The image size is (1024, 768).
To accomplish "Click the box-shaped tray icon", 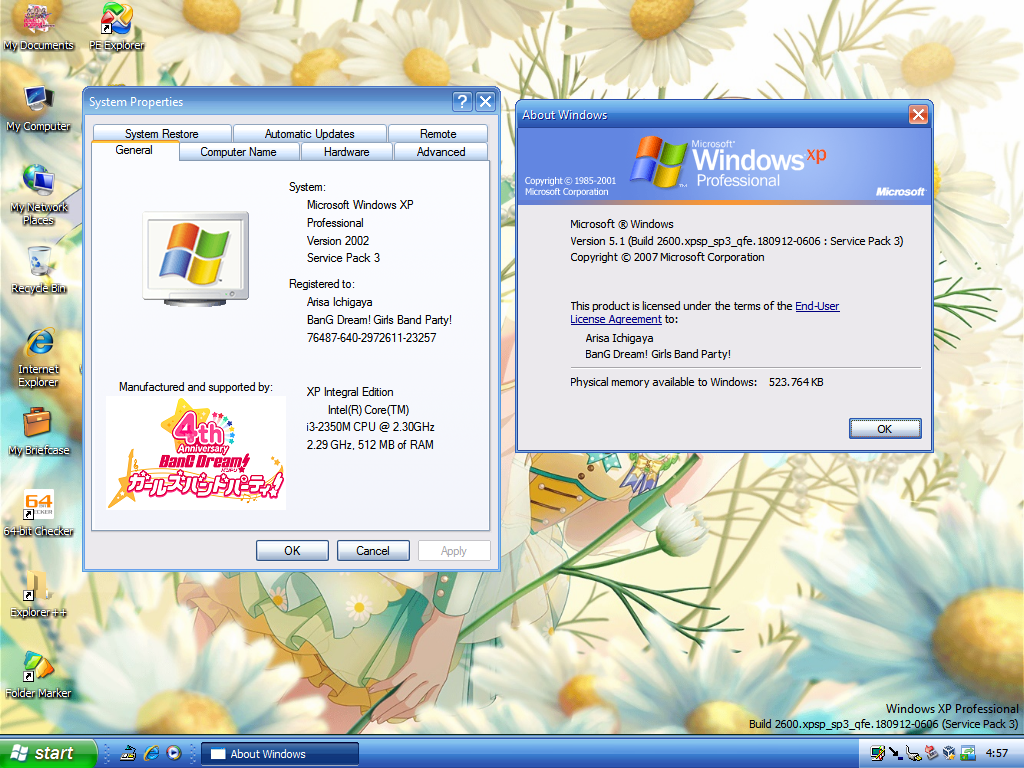I will click(949, 753).
